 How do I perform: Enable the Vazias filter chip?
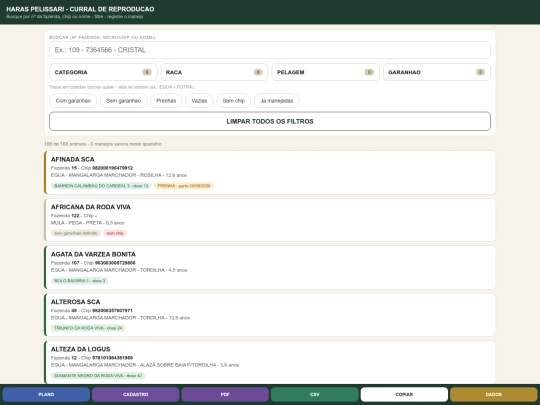(x=199, y=101)
